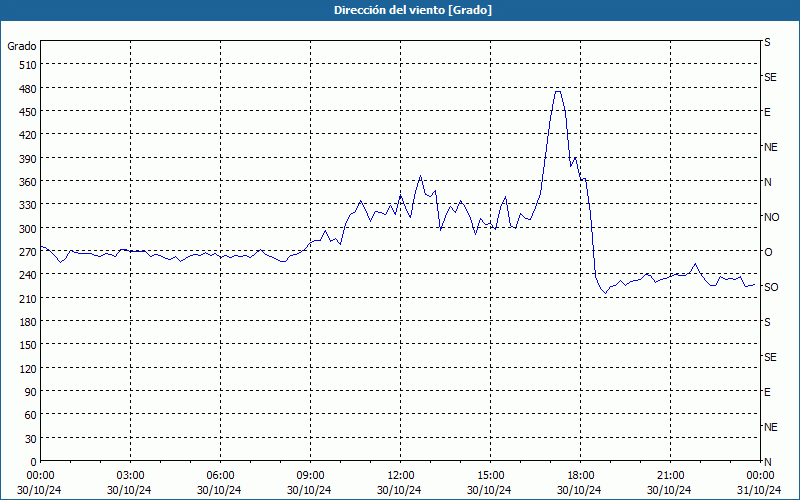Image resolution: width=800 pixels, height=500 pixels.
Task: Click the 240 y-axis value
Action: pyautogui.click(x=28, y=274)
